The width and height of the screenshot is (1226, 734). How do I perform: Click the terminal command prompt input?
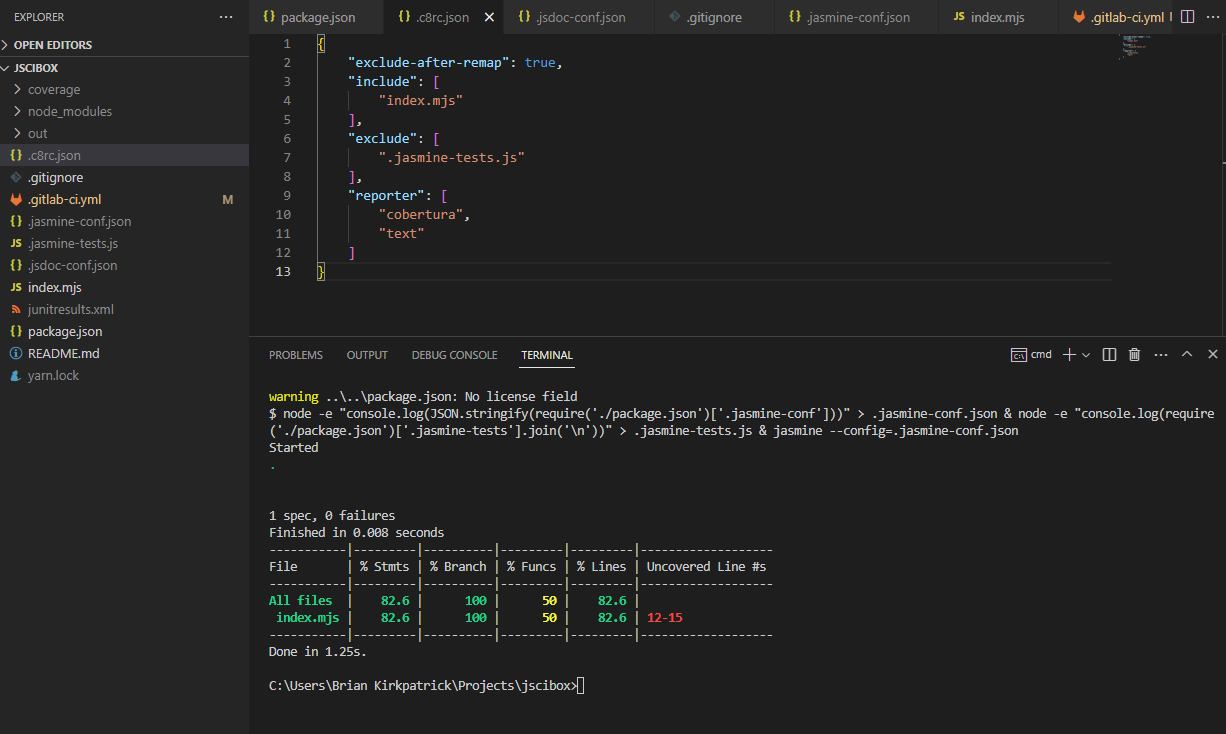[x=581, y=685]
